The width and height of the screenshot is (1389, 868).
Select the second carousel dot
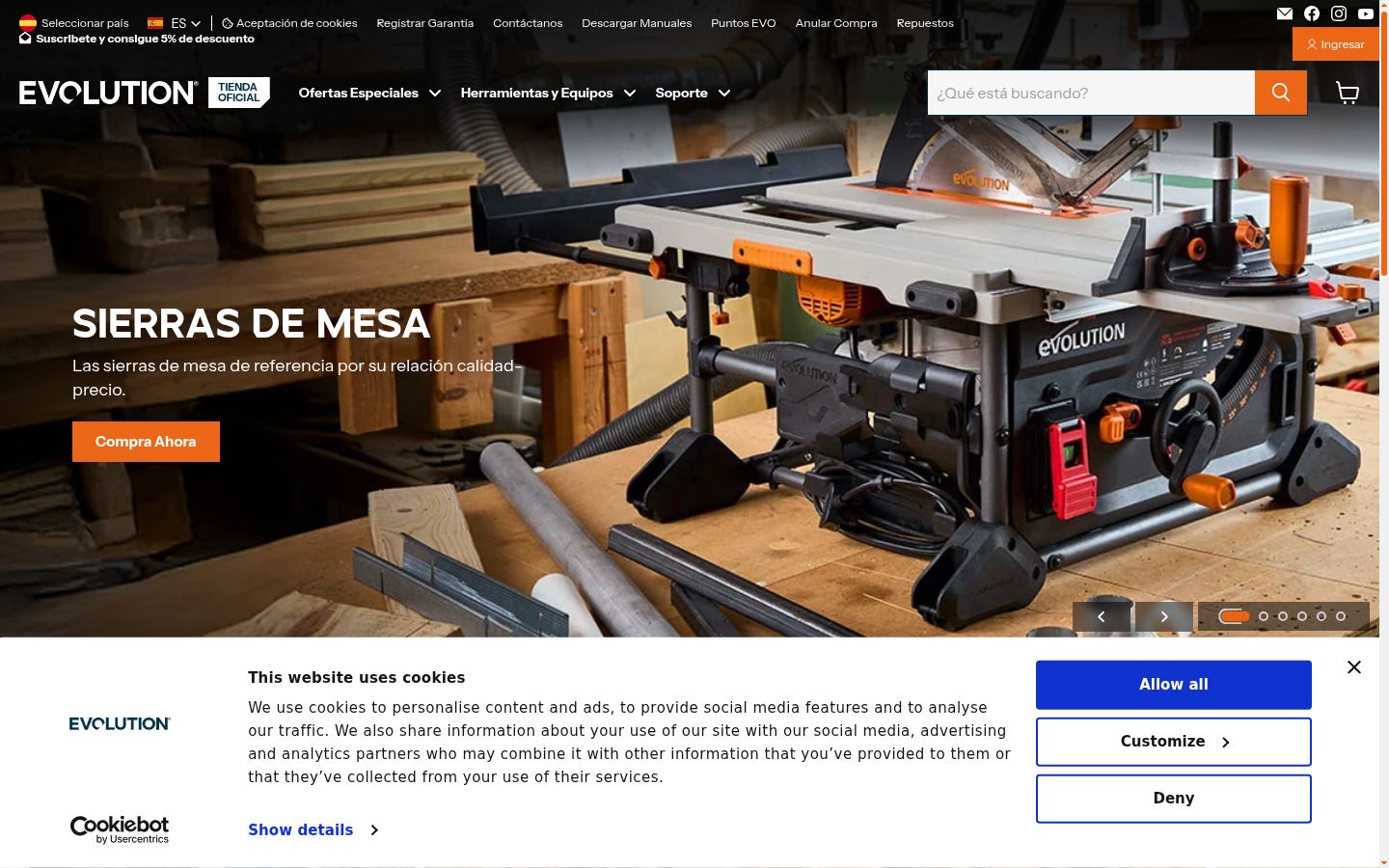[x=1264, y=616]
